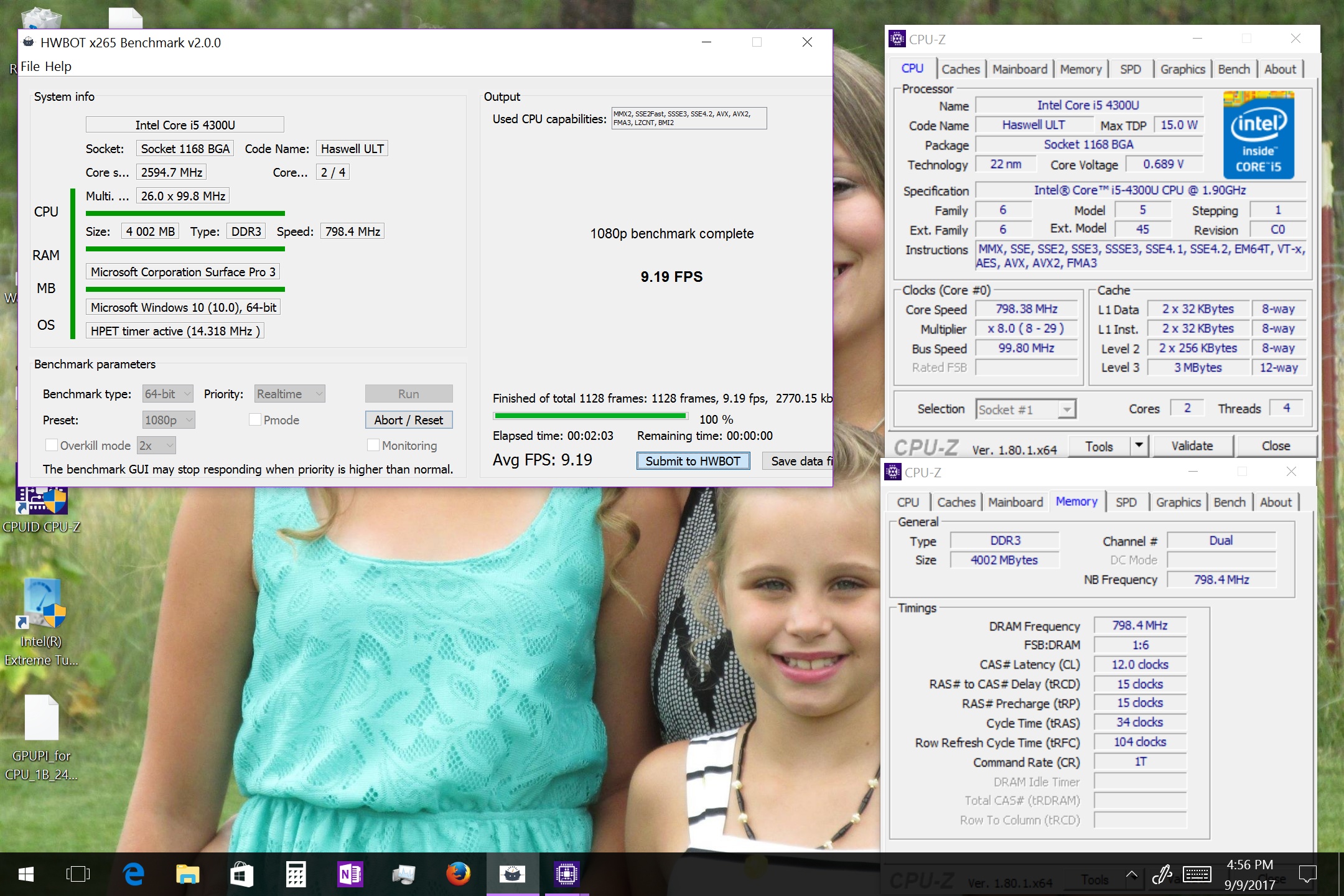Launch Firefox from the taskbar

(458, 874)
